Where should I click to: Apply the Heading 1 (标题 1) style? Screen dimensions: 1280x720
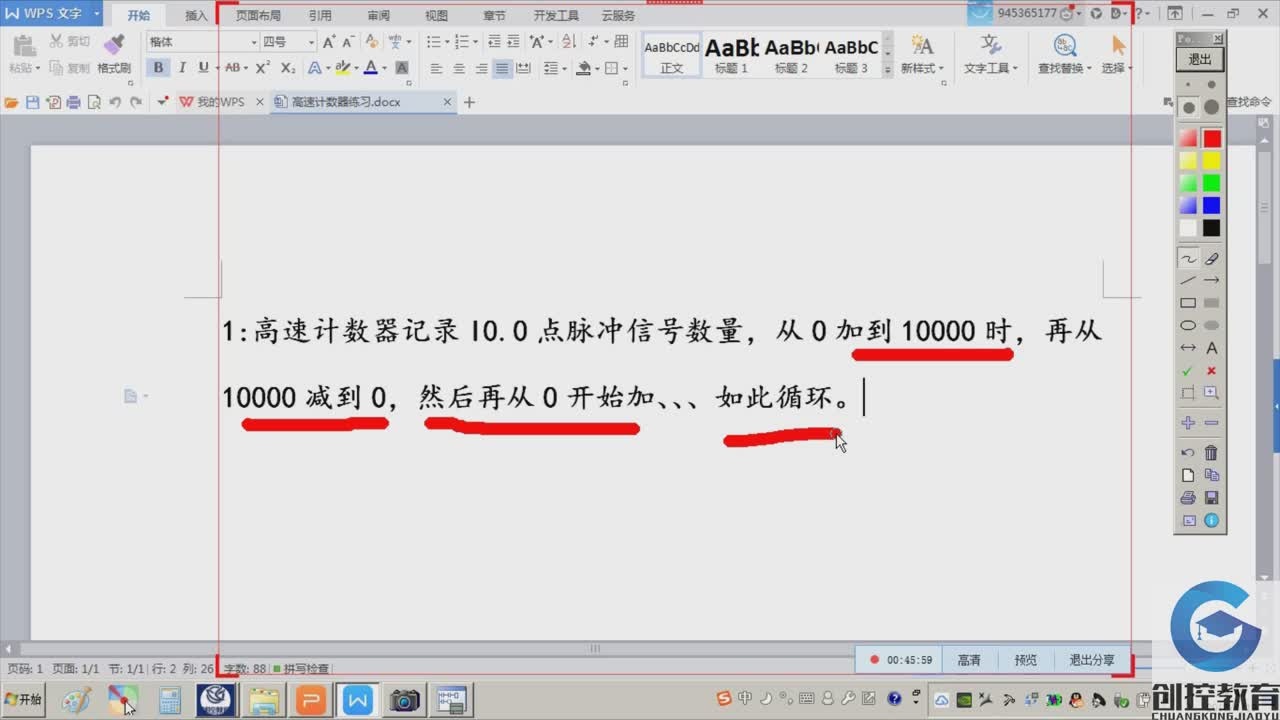[x=731, y=56]
